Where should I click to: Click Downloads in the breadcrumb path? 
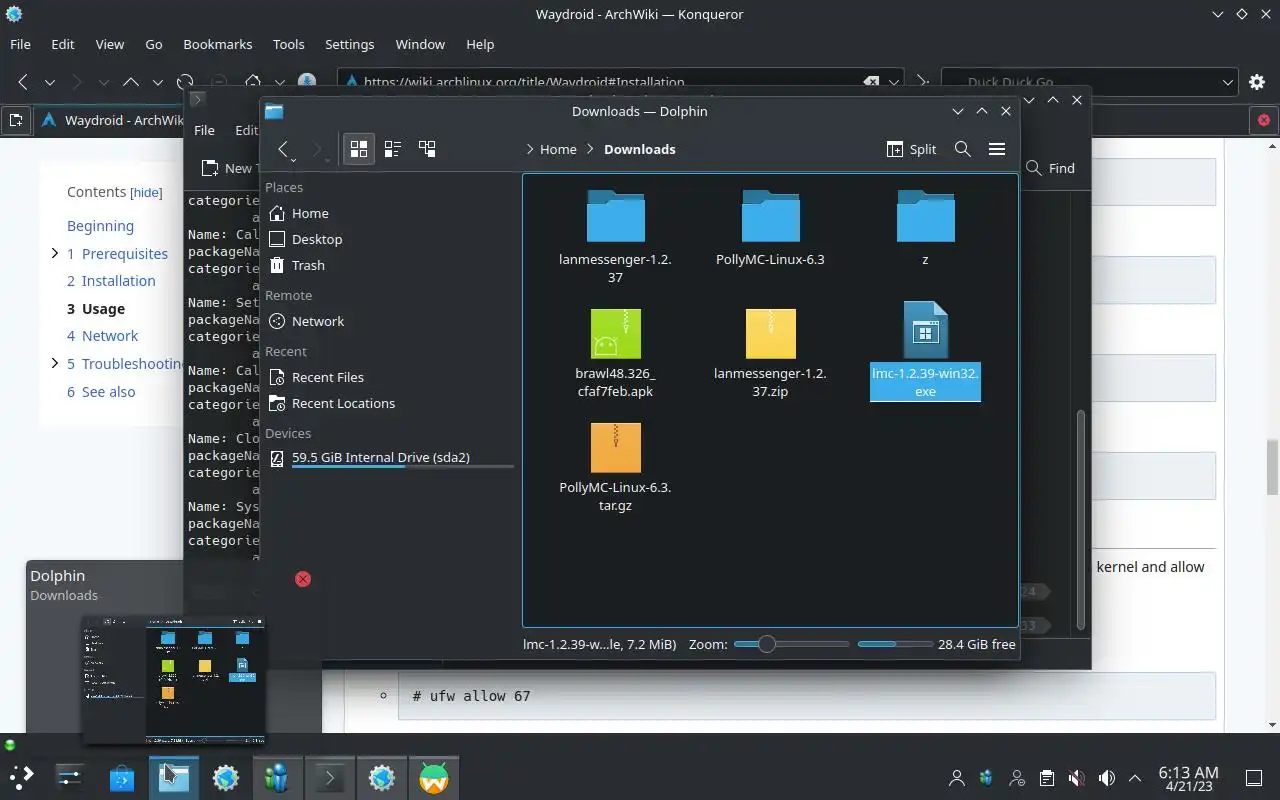pos(640,149)
